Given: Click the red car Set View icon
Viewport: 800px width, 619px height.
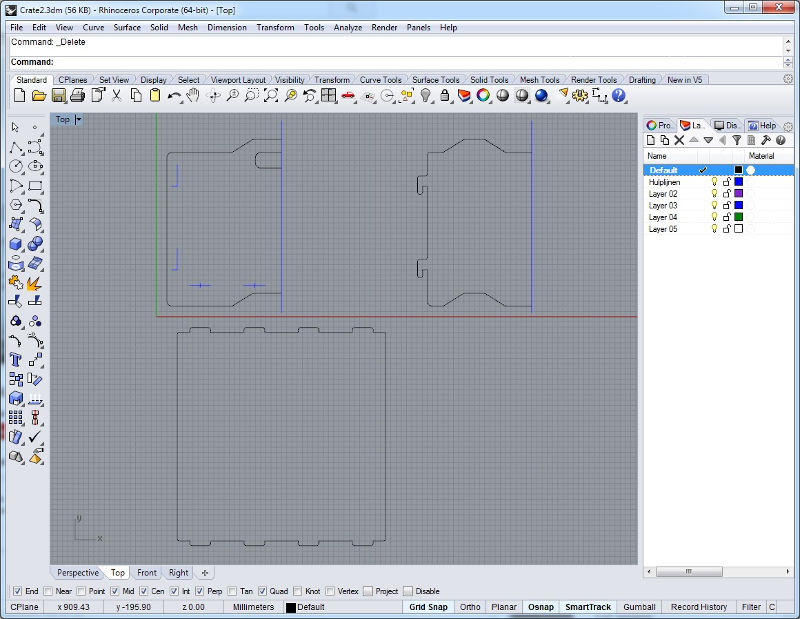Looking at the screenshot, I should coord(348,95).
